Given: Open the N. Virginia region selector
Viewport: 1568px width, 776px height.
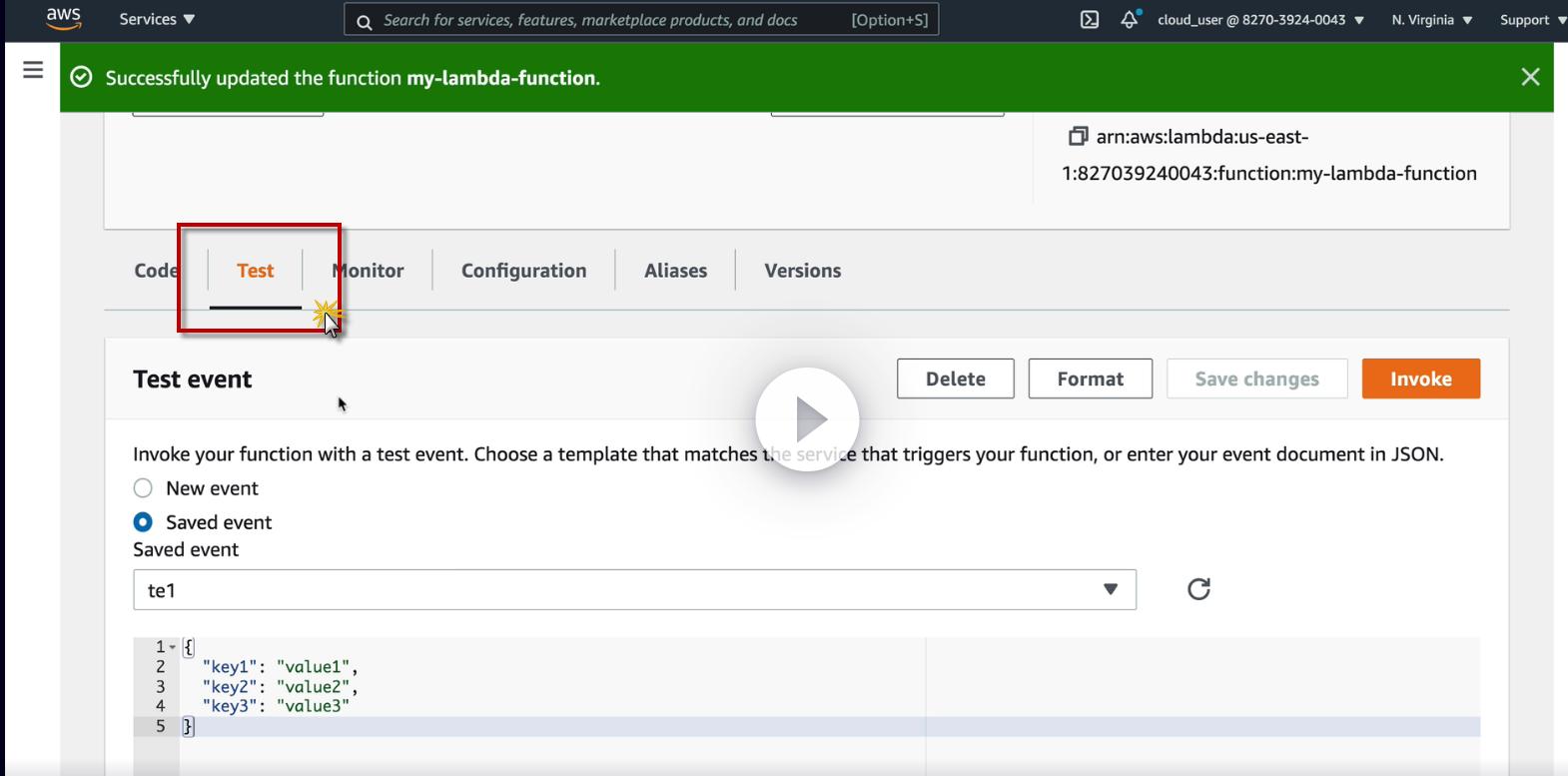Looking at the screenshot, I should tap(1431, 20).
